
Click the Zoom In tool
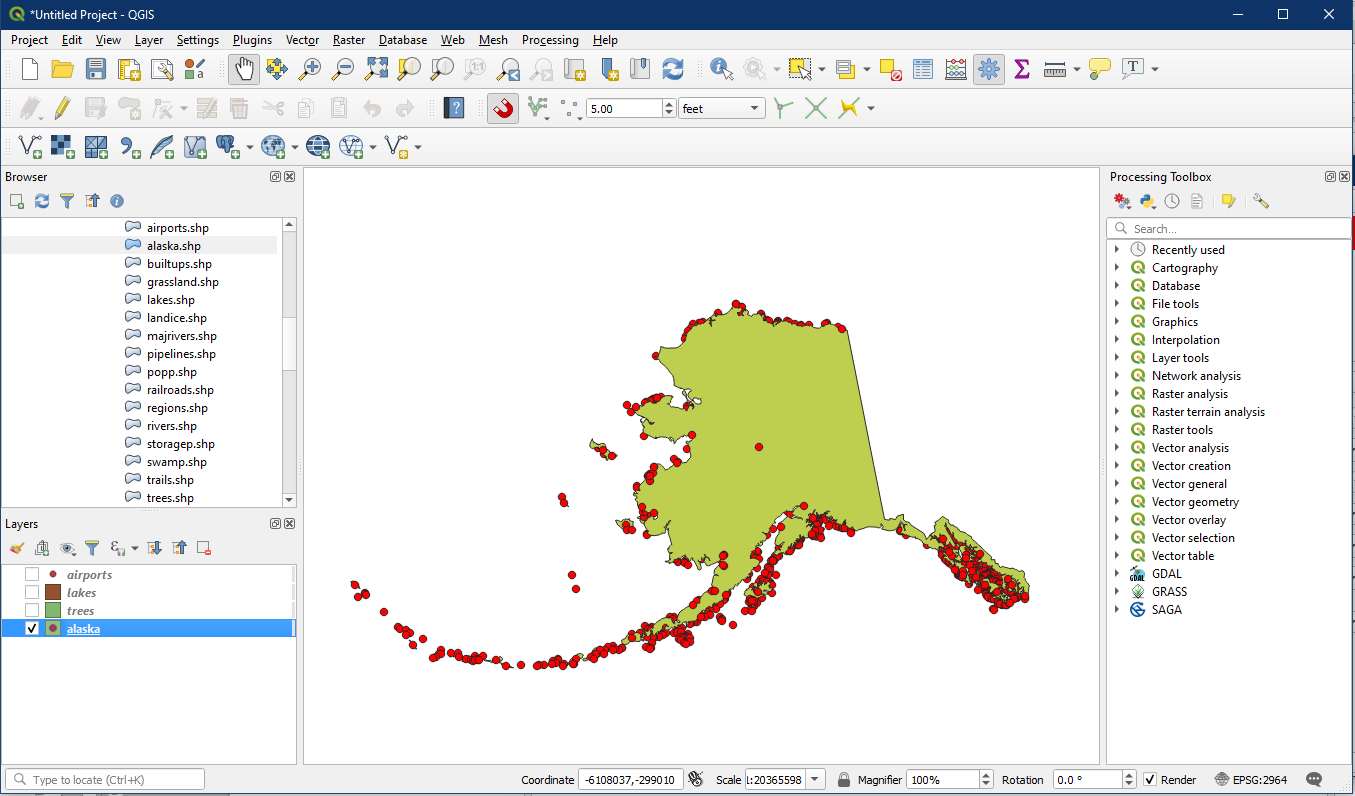(x=311, y=69)
